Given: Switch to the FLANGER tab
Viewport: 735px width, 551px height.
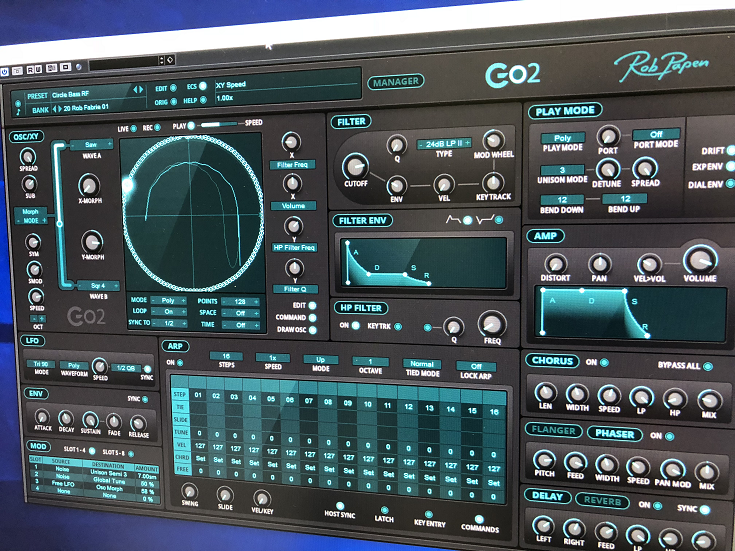Looking at the screenshot, I should click(x=554, y=430).
